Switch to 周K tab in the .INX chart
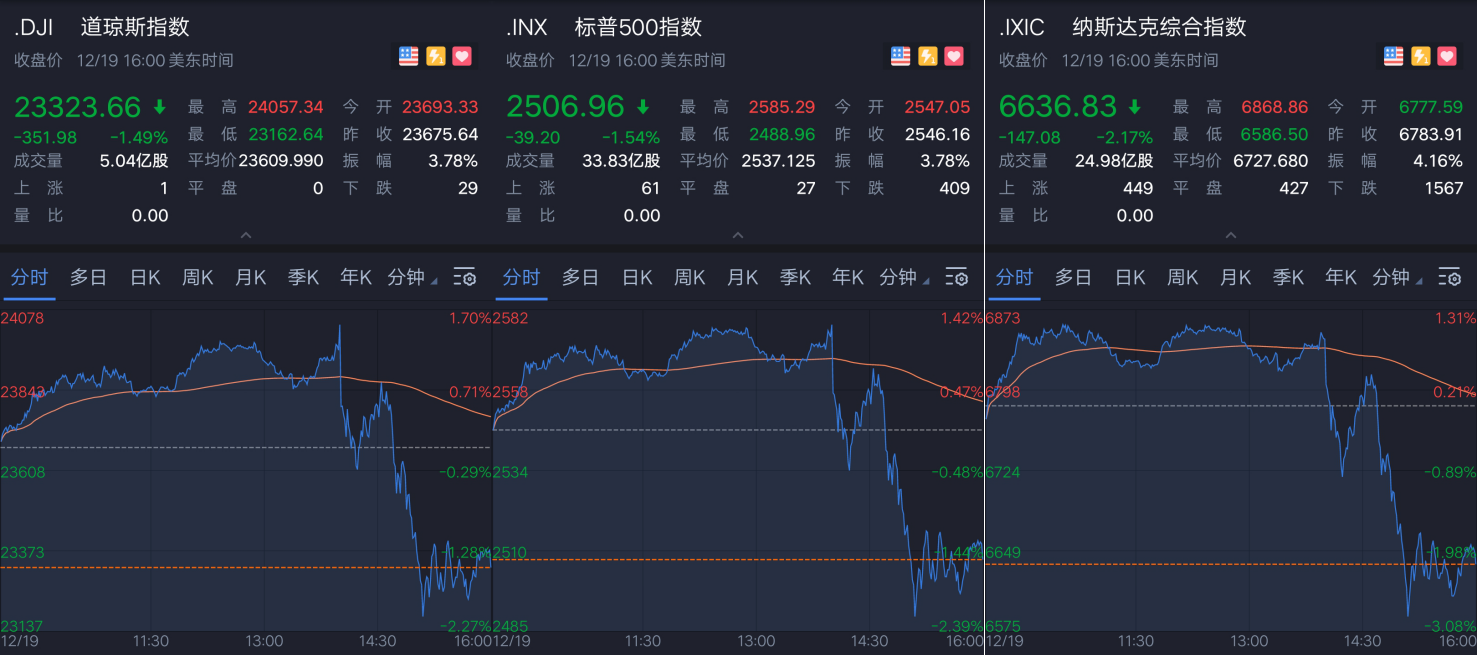The image size is (1478, 655). pos(689,277)
